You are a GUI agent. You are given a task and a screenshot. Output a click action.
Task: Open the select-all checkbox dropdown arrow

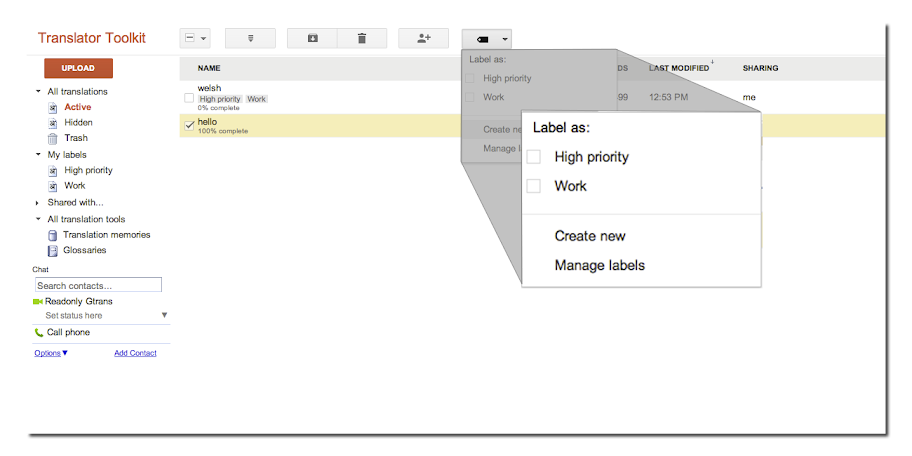pos(204,39)
